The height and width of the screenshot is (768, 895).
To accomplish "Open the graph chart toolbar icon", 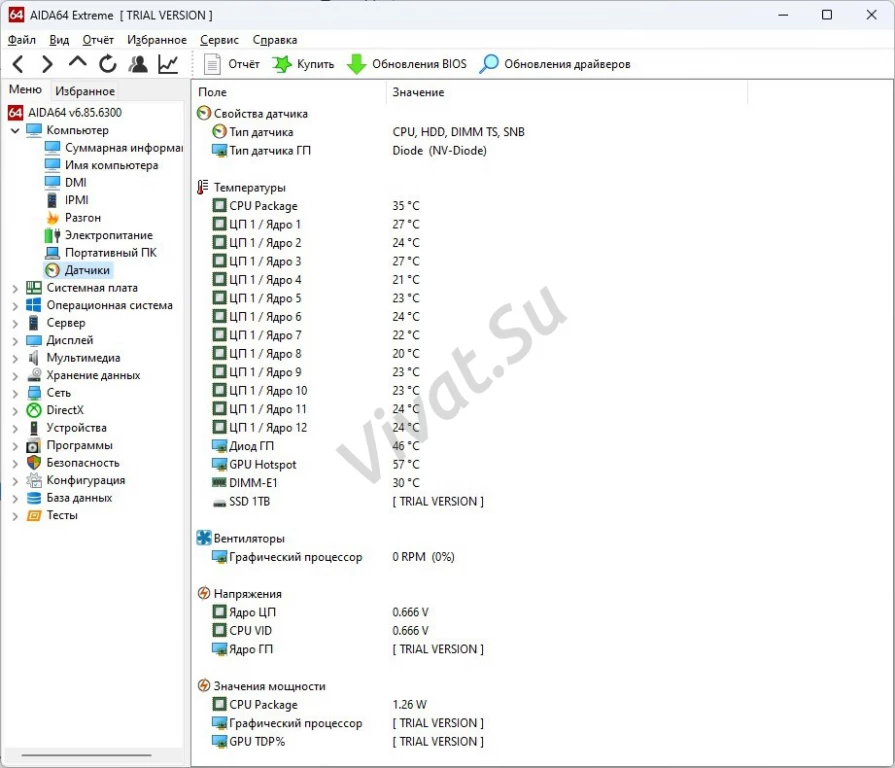I will [x=168, y=64].
